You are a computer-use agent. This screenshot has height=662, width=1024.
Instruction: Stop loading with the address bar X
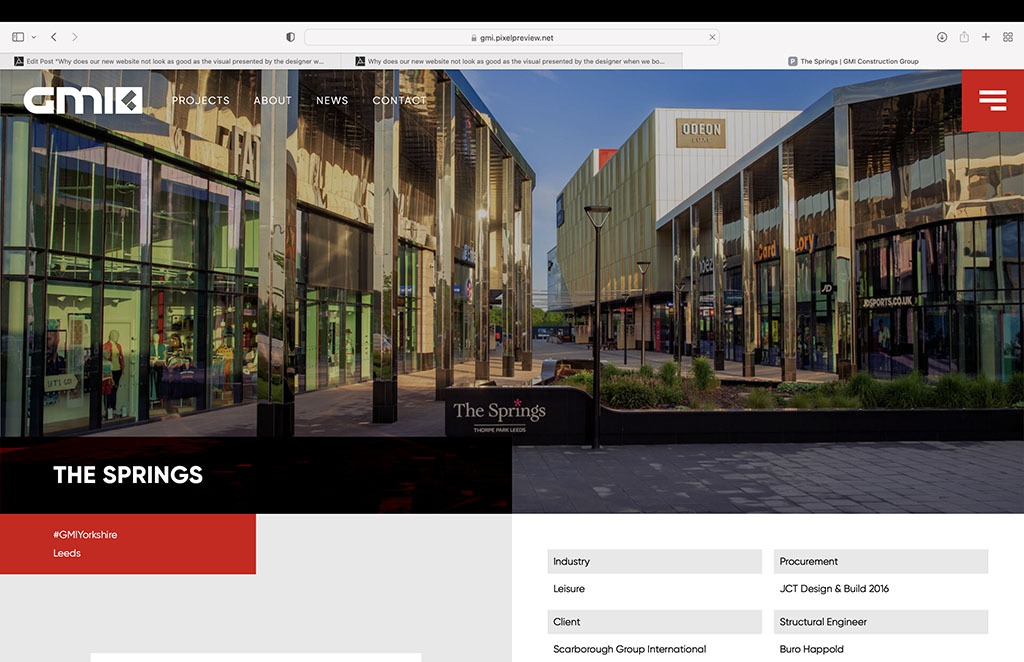coord(712,37)
